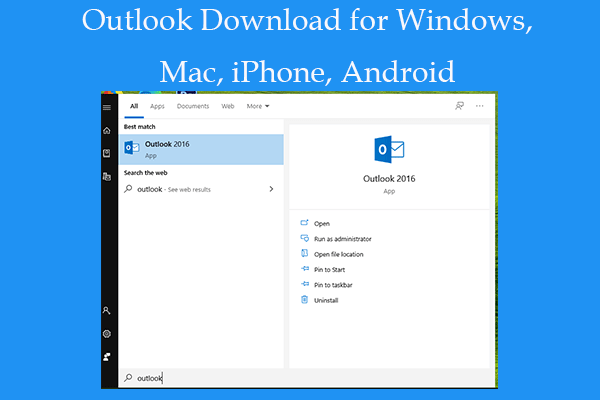Click the Pin to taskbar pin icon
The image size is (600, 400).
[x=305, y=284]
